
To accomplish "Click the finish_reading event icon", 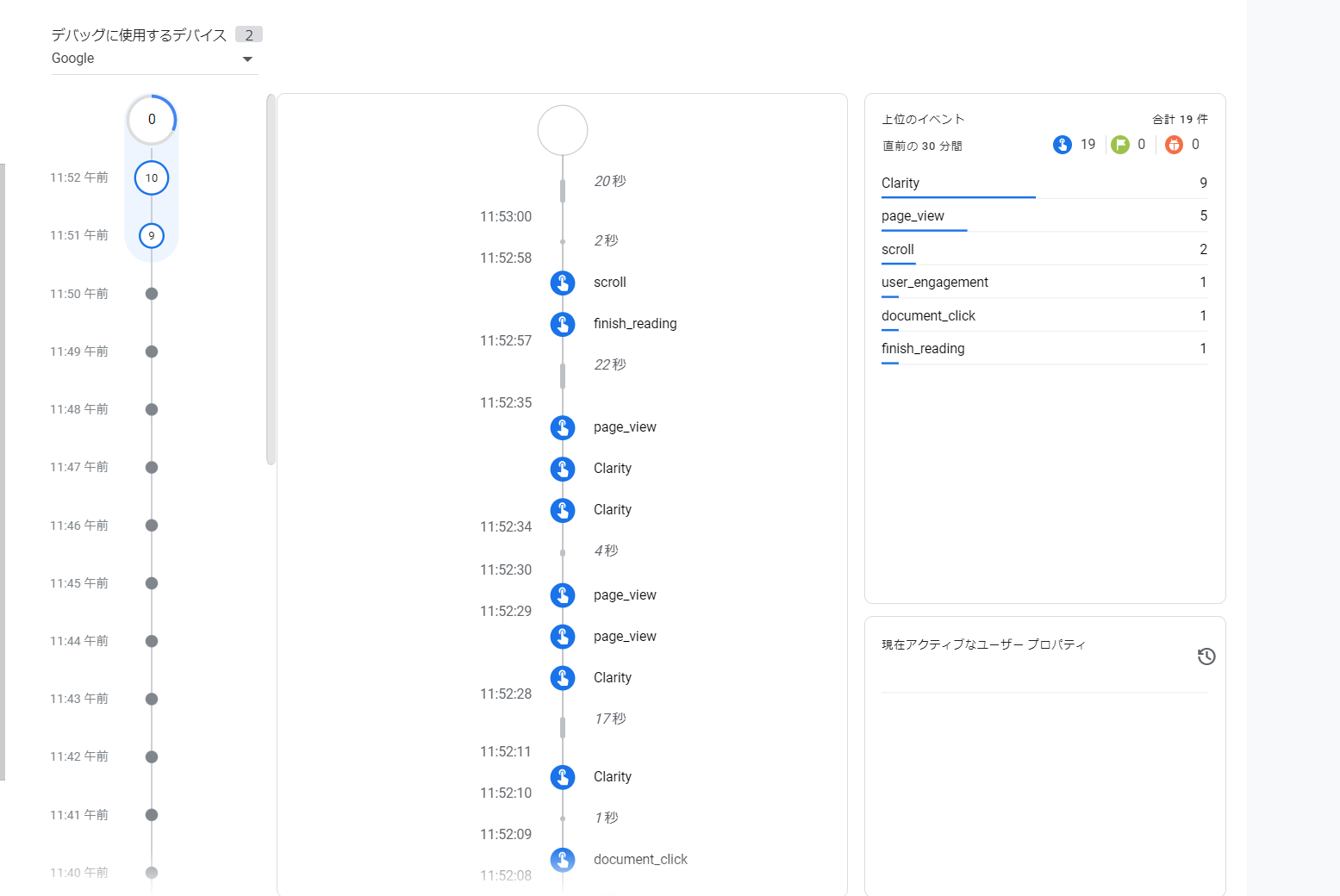I will [x=563, y=324].
